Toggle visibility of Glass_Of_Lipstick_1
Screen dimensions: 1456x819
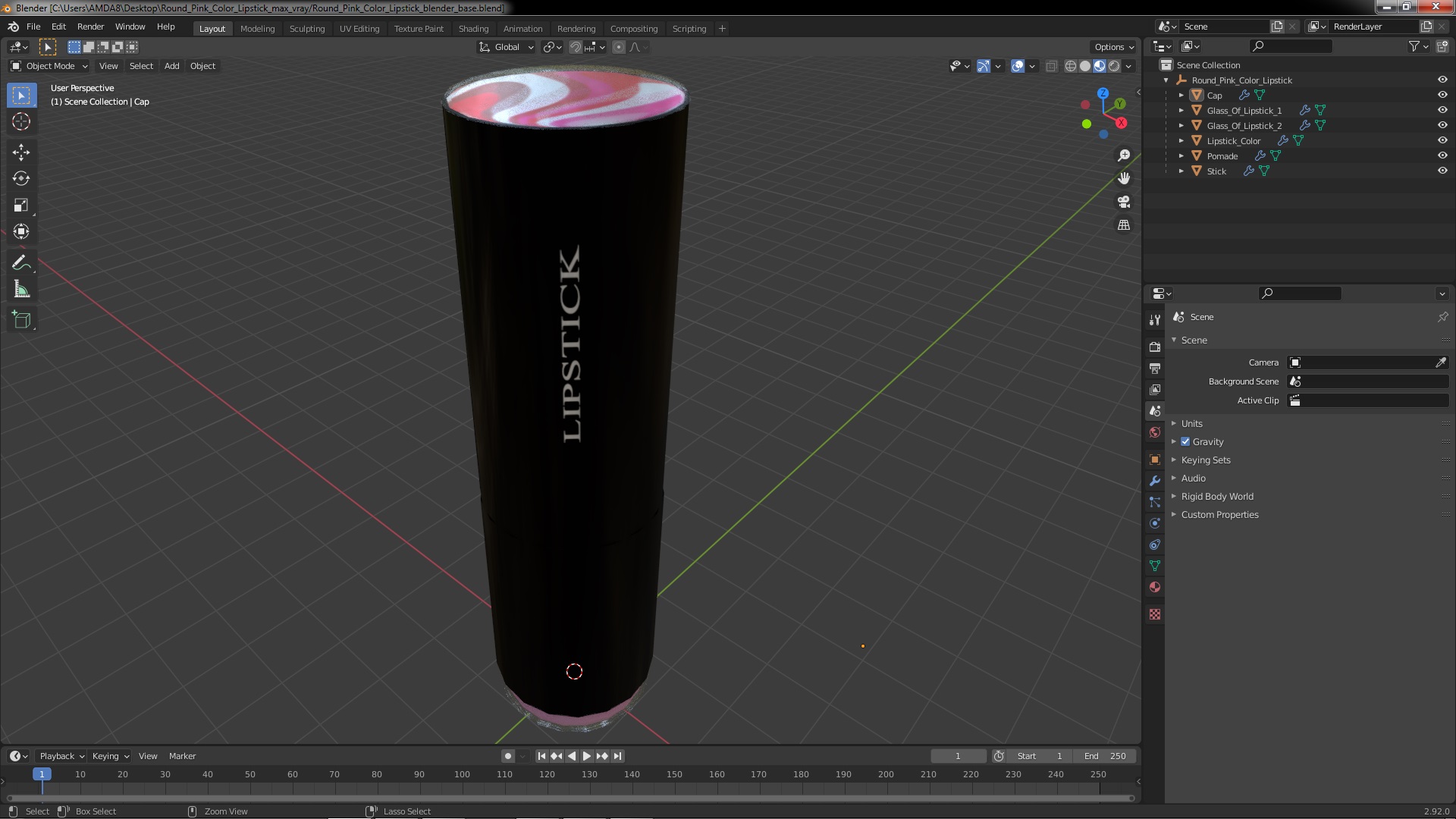tap(1442, 110)
